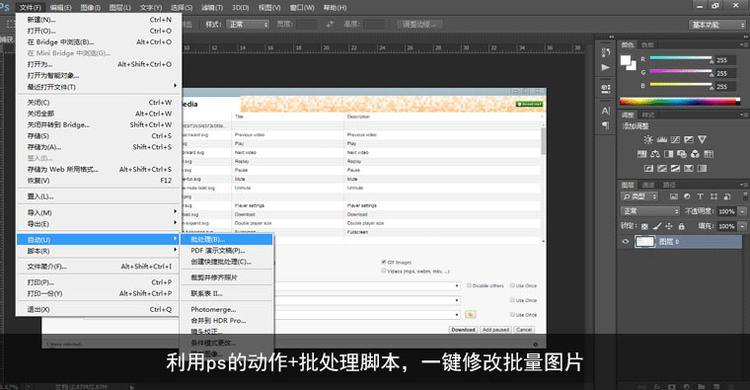Choose Photomerge... in the 自动 submenu
The width and height of the screenshot is (750, 390).
coord(227,309)
